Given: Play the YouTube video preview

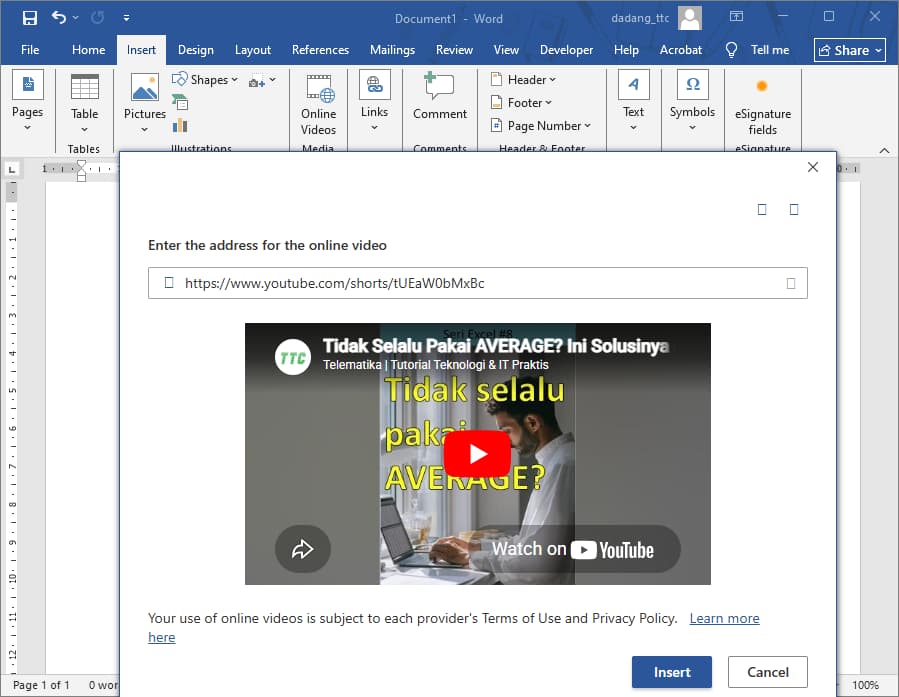Looking at the screenshot, I should pyautogui.click(x=477, y=453).
